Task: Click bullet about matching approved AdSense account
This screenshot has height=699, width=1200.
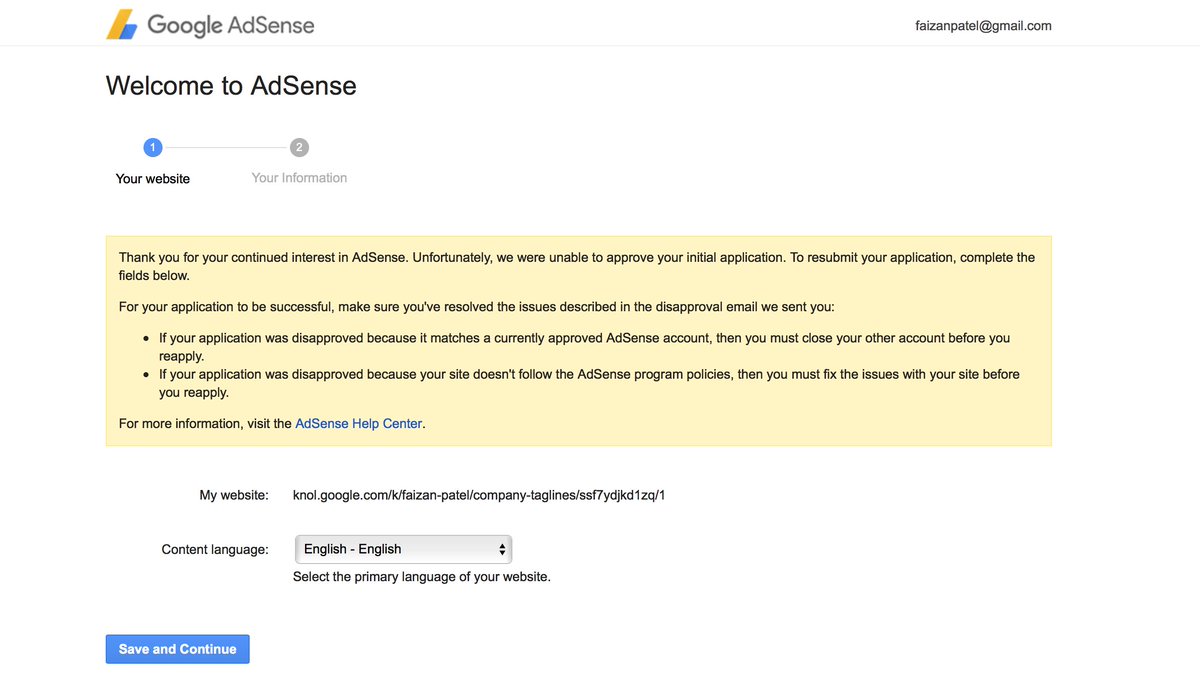Action: (584, 347)
